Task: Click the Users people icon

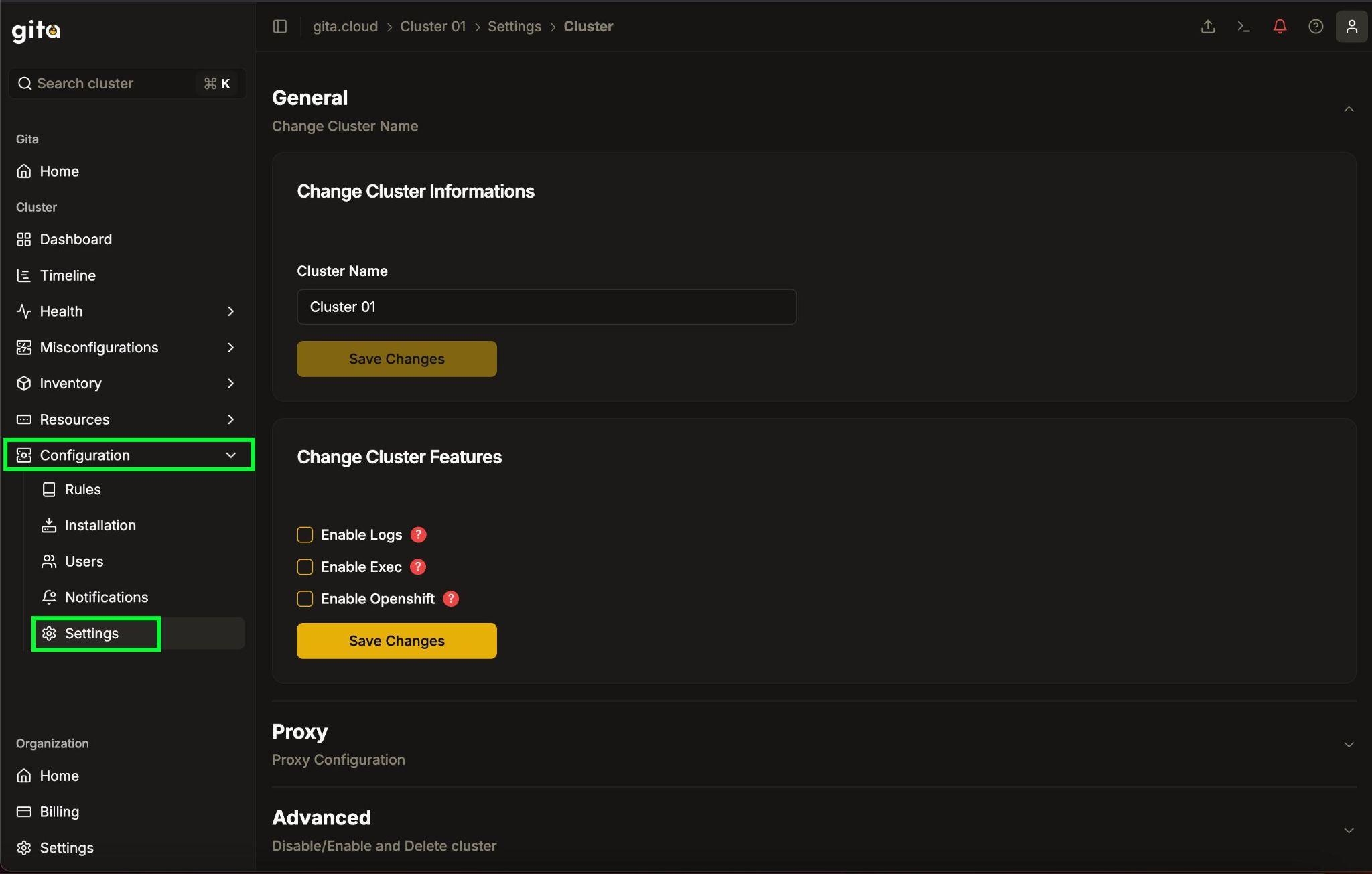Action: point(49,561)
